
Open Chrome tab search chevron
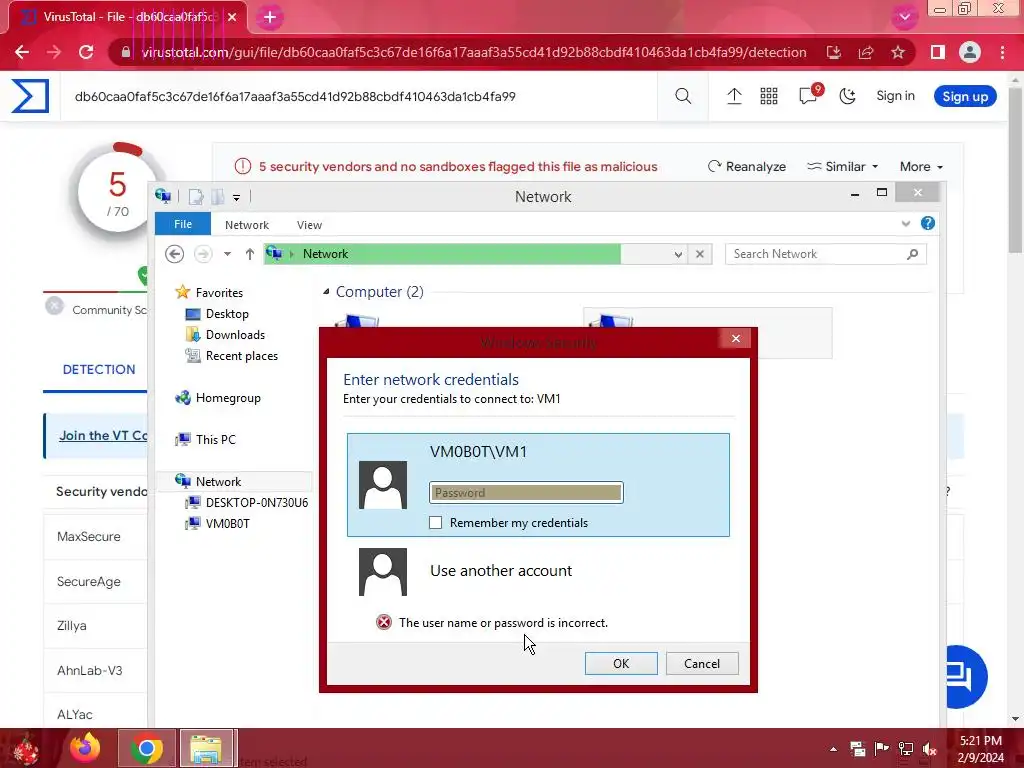point(904,17)
